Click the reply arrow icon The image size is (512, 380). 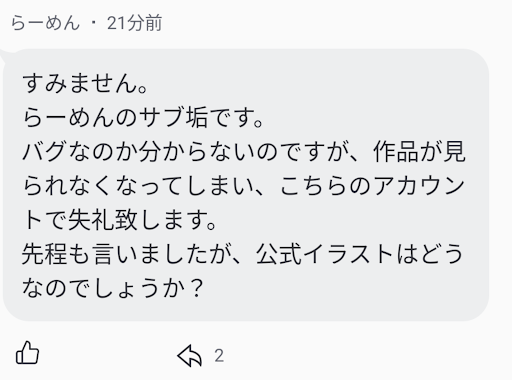coord(190,355)
